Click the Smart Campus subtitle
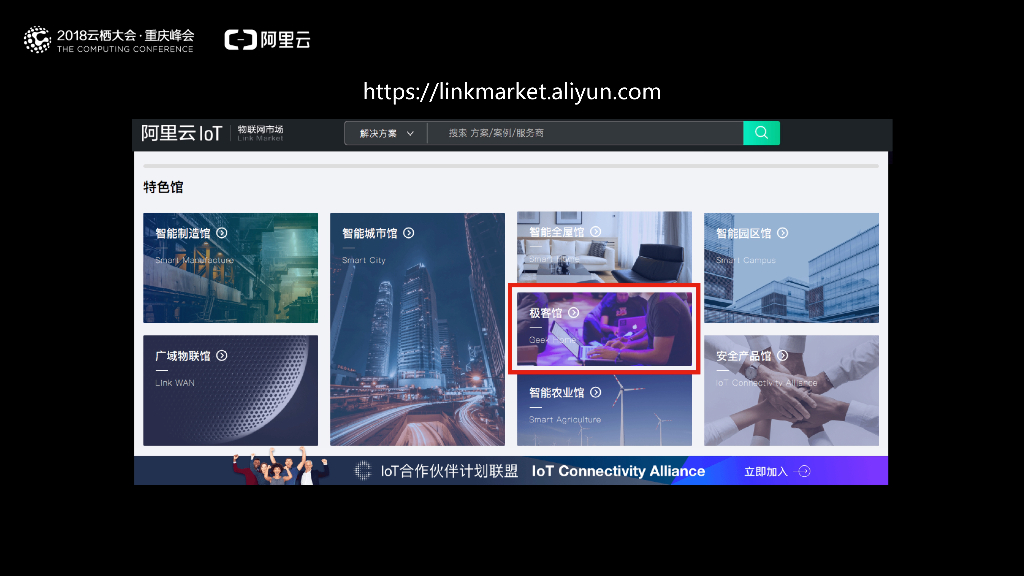The width and height of the screenshot is (1024, 576). coord(746,260)
